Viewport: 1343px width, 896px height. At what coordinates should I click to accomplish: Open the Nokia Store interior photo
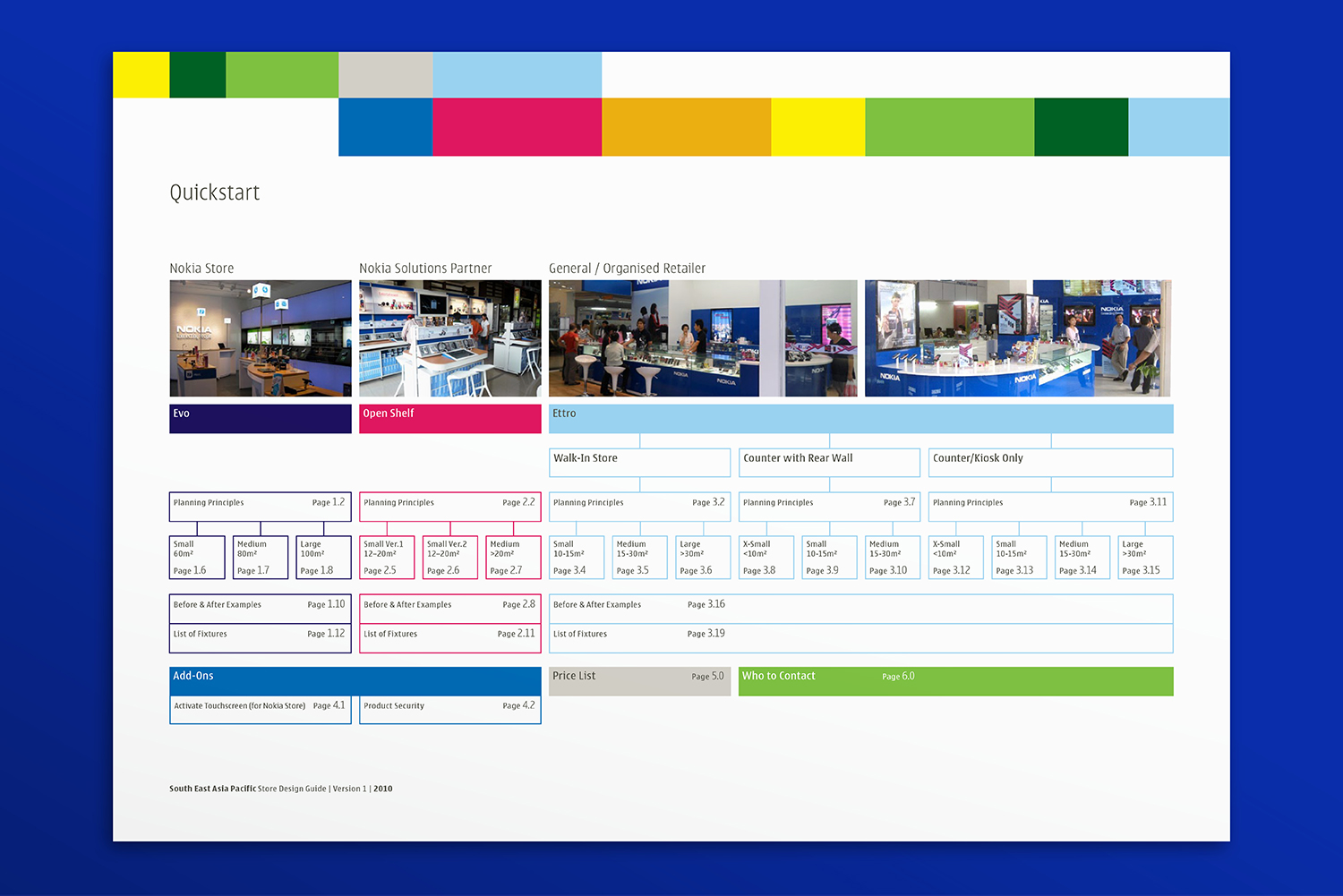(261, 338)
